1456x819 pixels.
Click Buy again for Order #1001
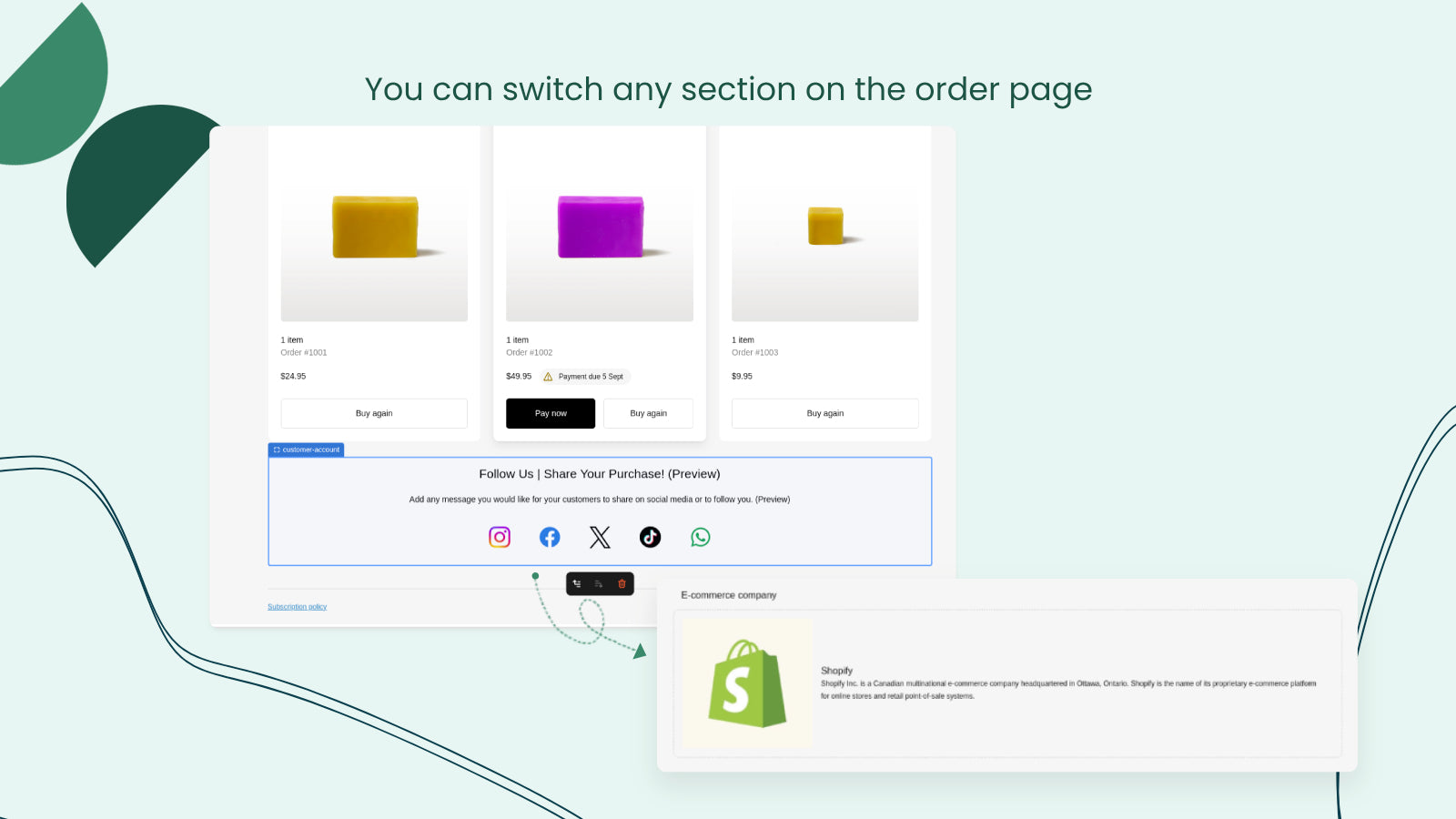click(x=374, y=413)
